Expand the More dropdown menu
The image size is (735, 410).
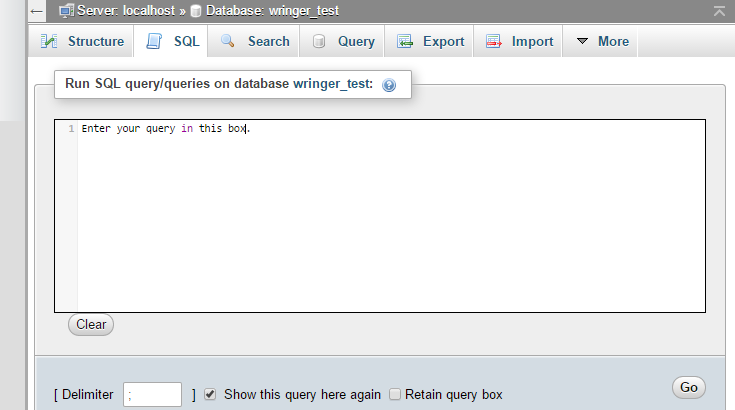point(600,41)
